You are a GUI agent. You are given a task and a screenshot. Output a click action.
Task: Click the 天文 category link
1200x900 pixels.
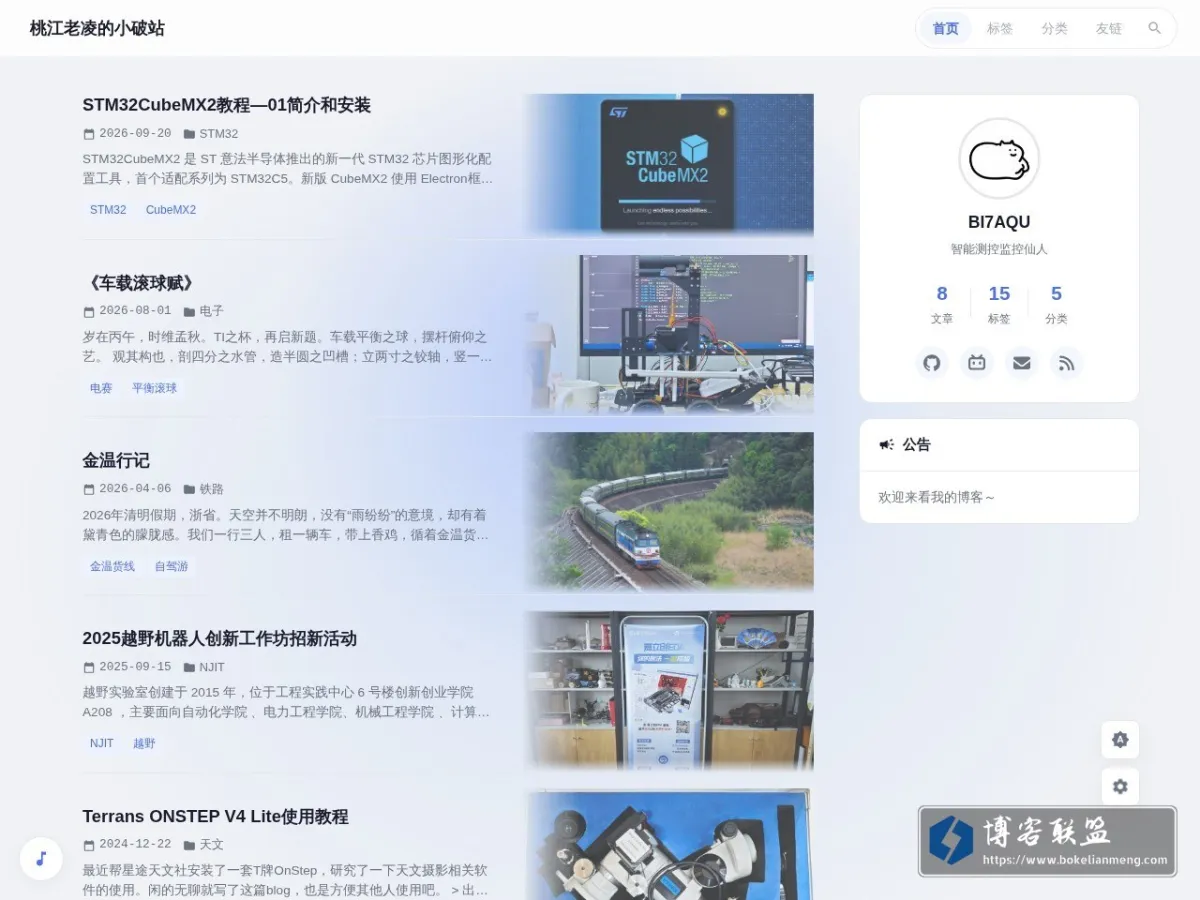(211, 845)
